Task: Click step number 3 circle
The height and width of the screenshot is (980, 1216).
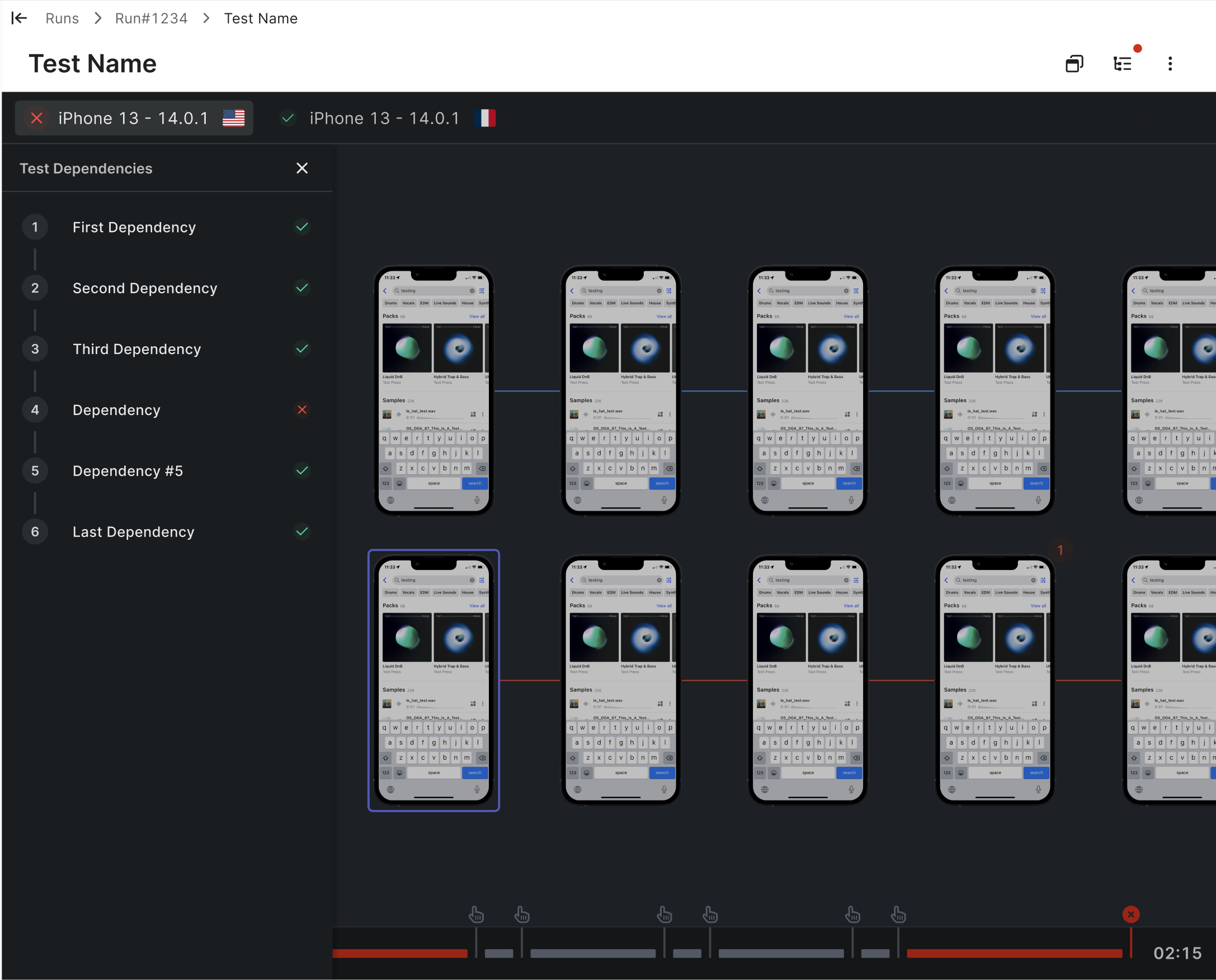Action: tap(35, 349)
